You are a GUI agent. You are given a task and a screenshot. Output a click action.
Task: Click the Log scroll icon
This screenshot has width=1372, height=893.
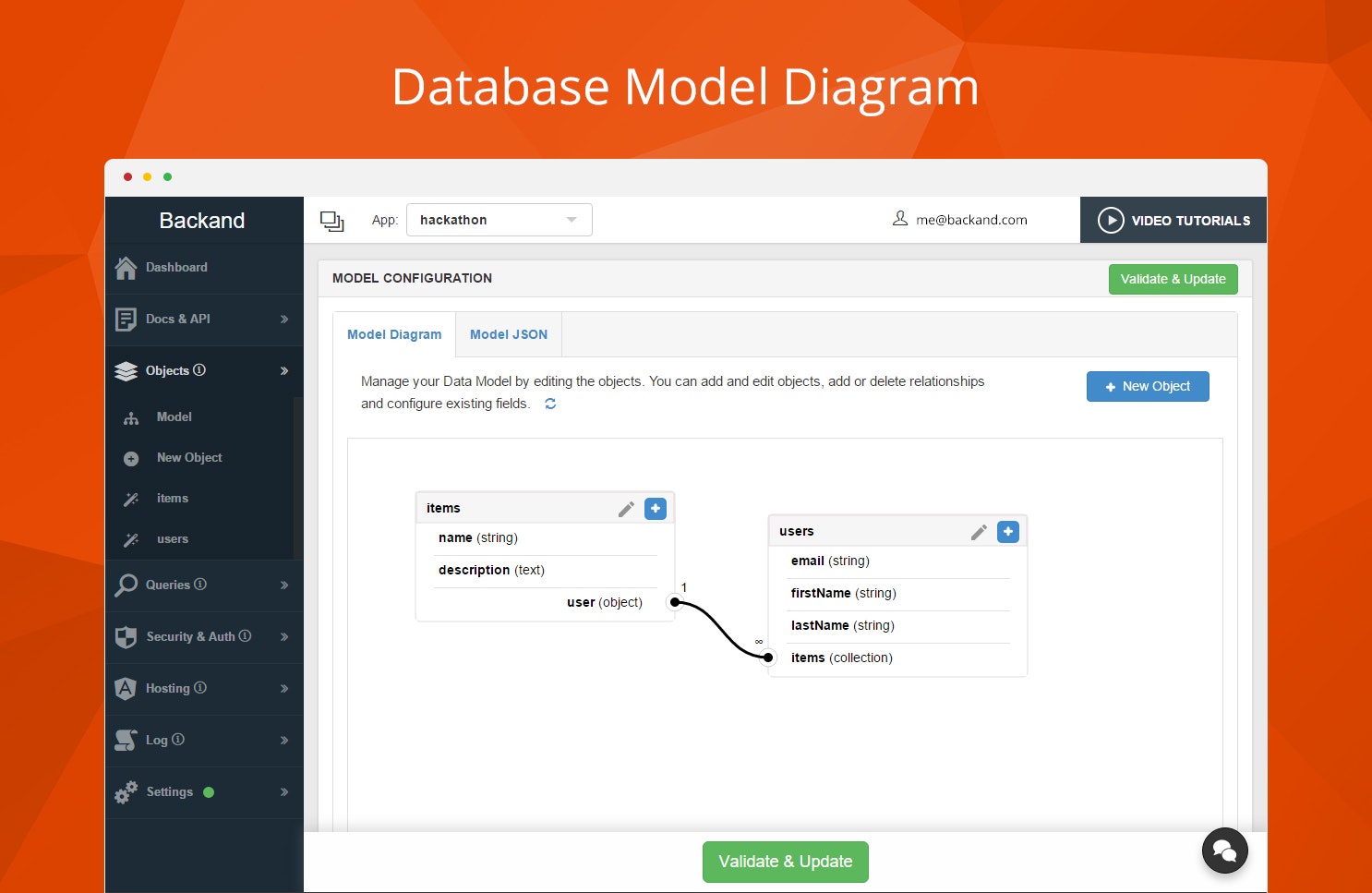[126, 741]
